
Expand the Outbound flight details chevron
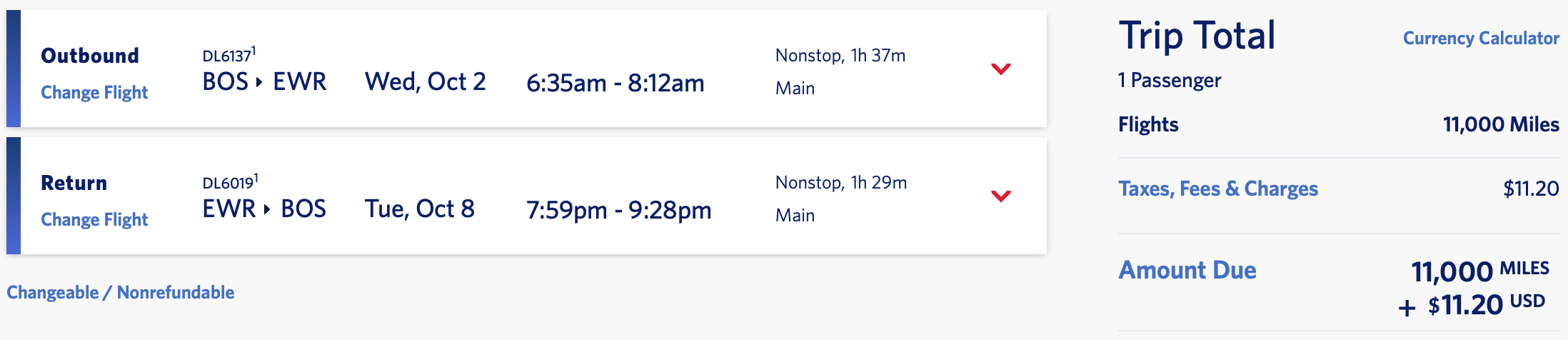click(1001, 69)
